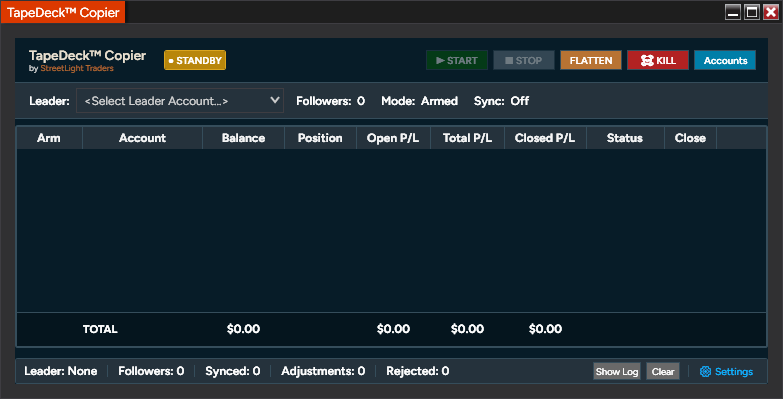Click the Closed P/L column header
The image size is (783, 399).
click(x=545, y=138)
